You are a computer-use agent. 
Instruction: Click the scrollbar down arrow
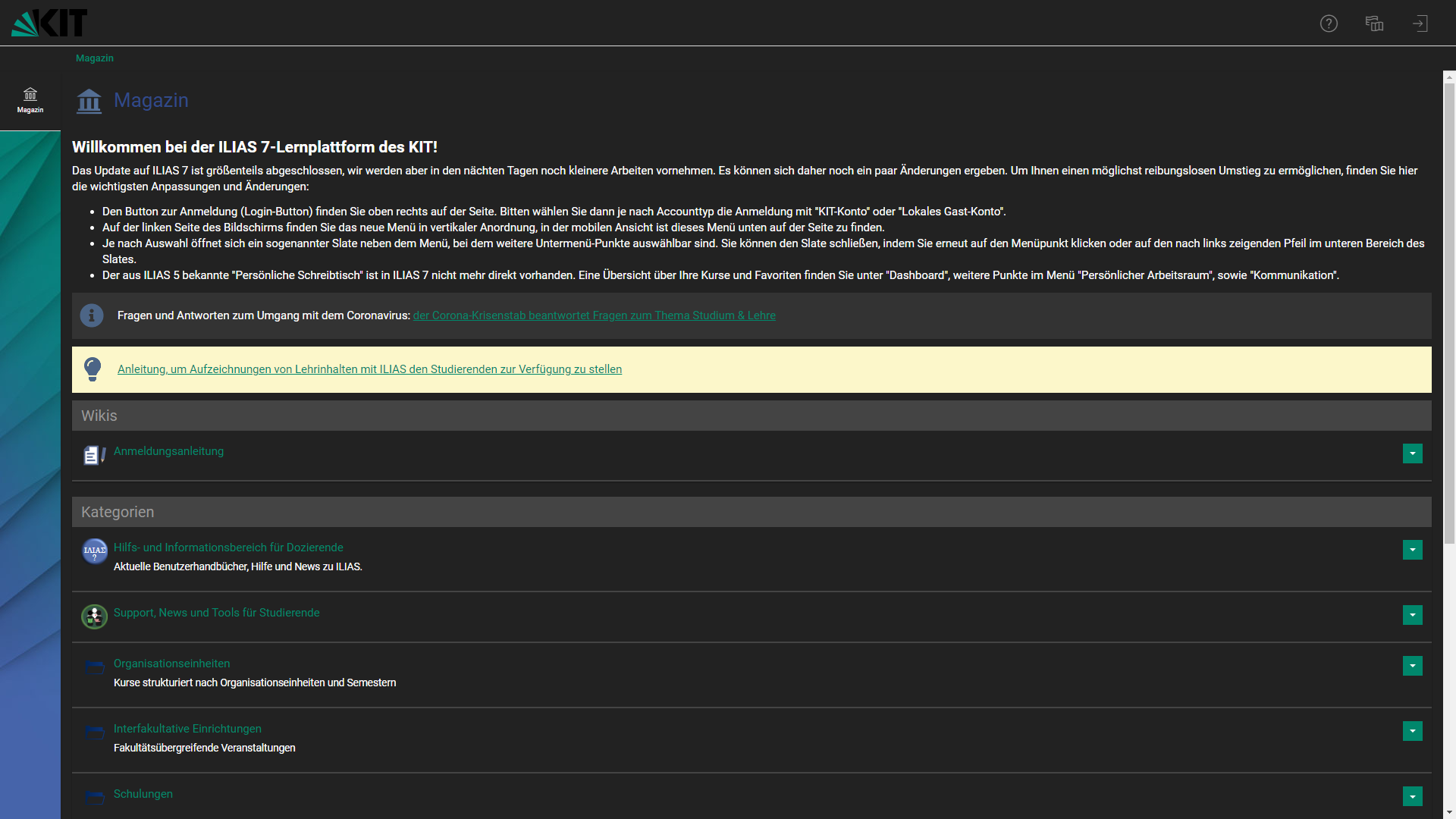click(1449, 812)
